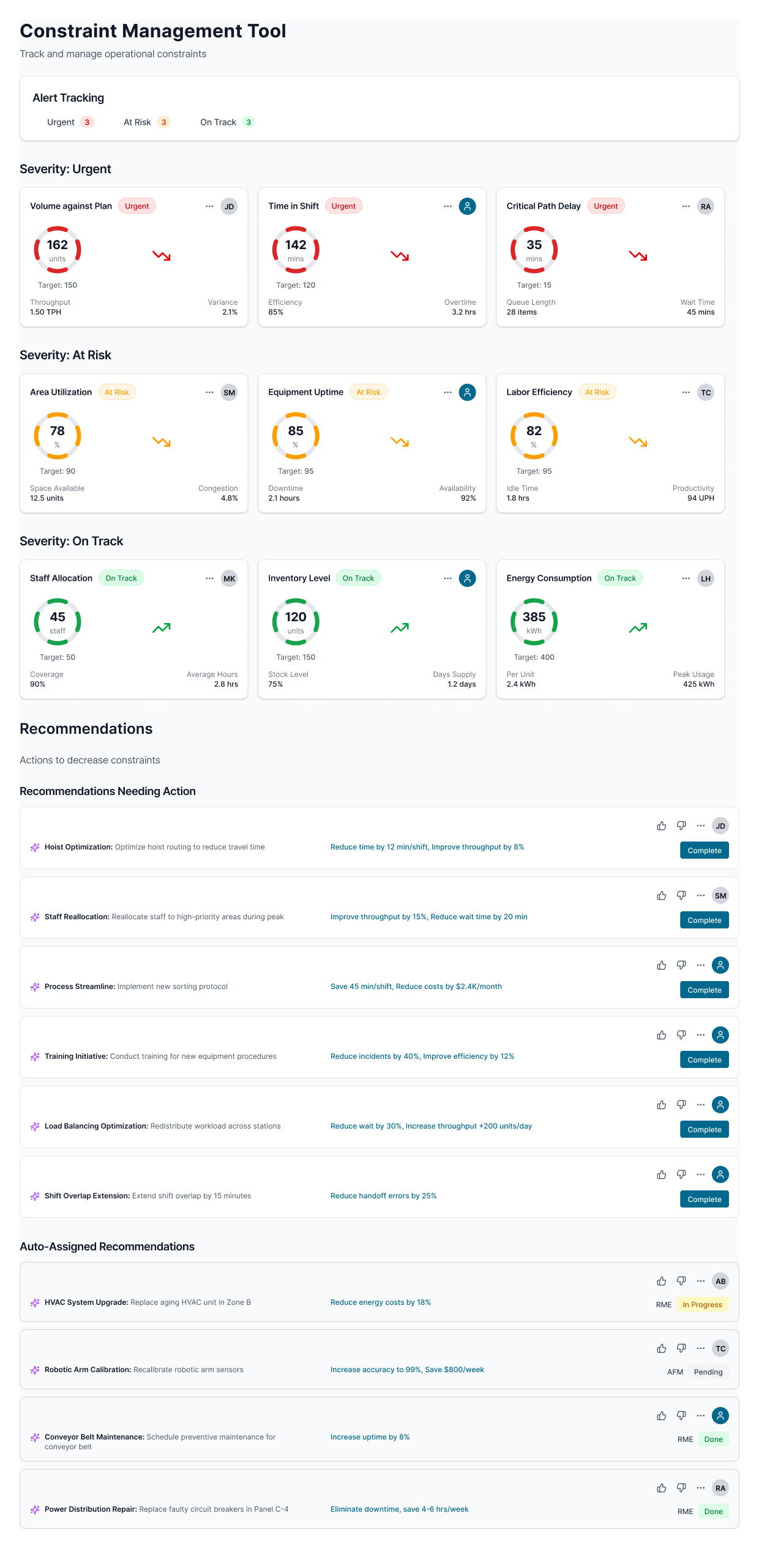The image size is (759, 1568).
Task: Expand options menu for Staff Reallocation row
Action: click(x=701, y=895)
